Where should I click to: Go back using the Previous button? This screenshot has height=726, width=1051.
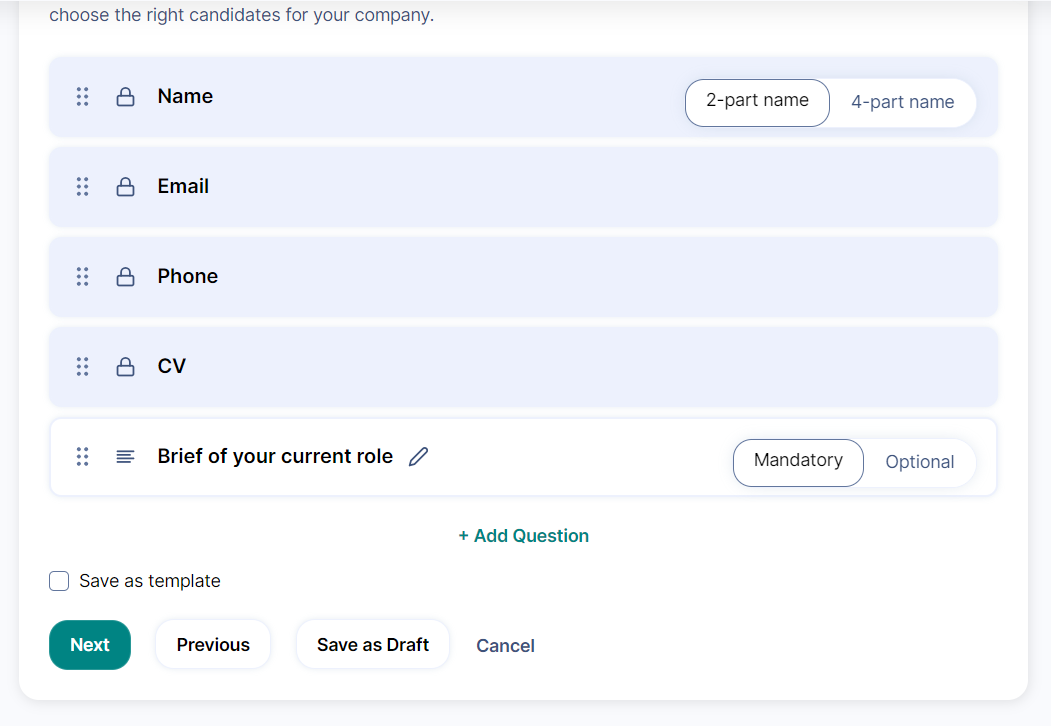tap(213, 645)
